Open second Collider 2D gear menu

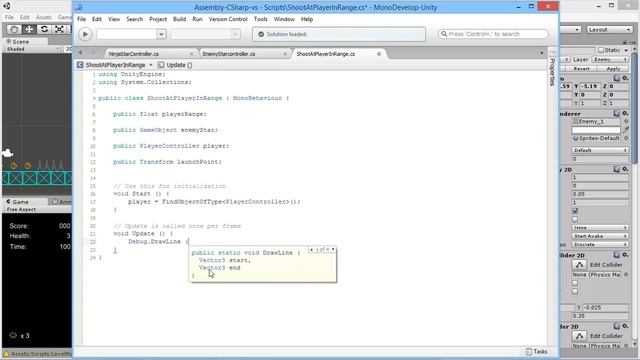[625, 326]
